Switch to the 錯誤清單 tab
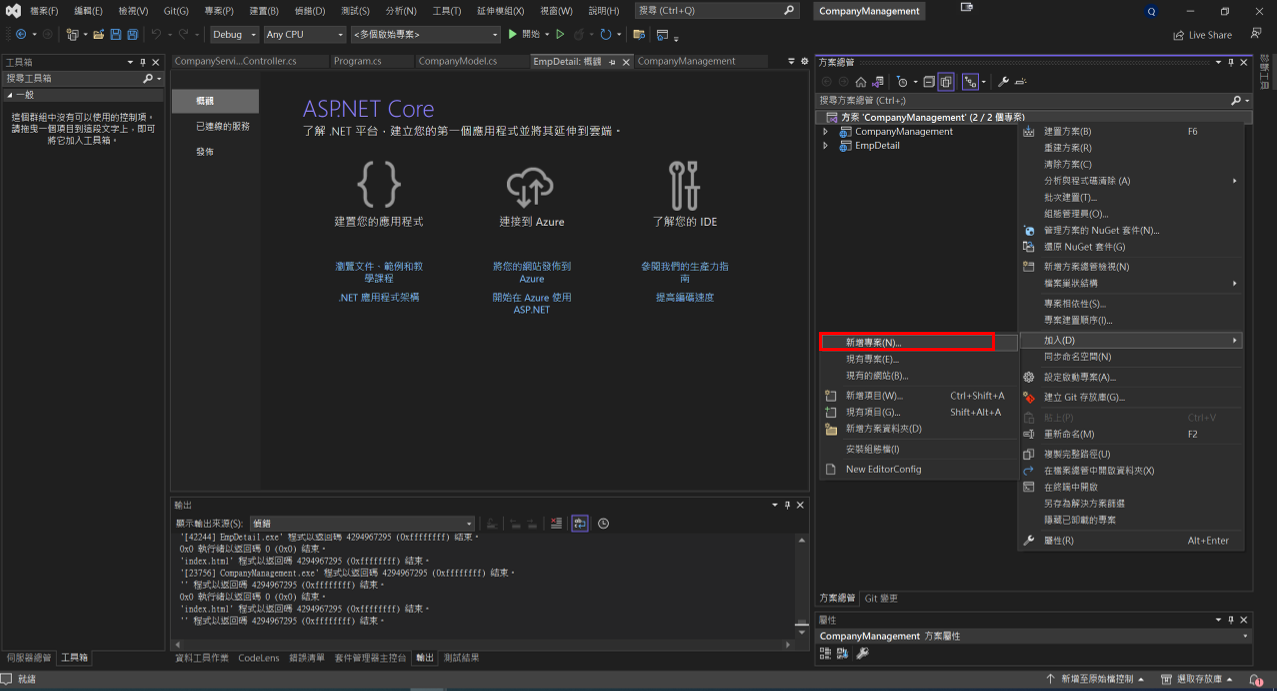1277x691 pixels. (x=306, y=657)
